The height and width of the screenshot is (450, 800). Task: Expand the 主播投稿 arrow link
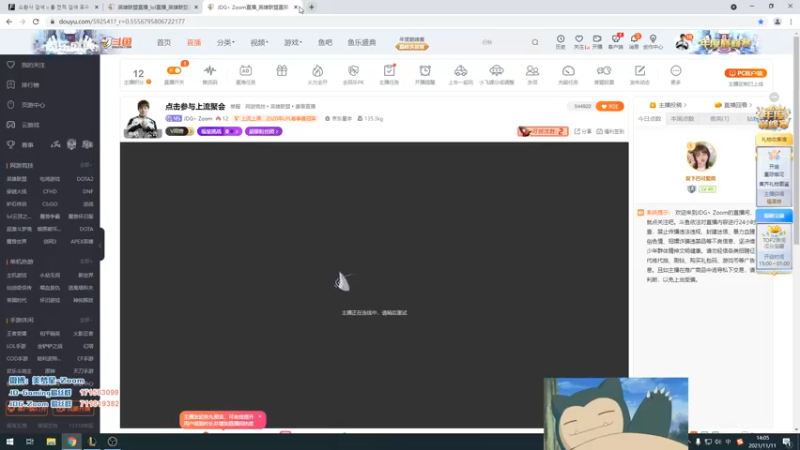coord(668,105)
